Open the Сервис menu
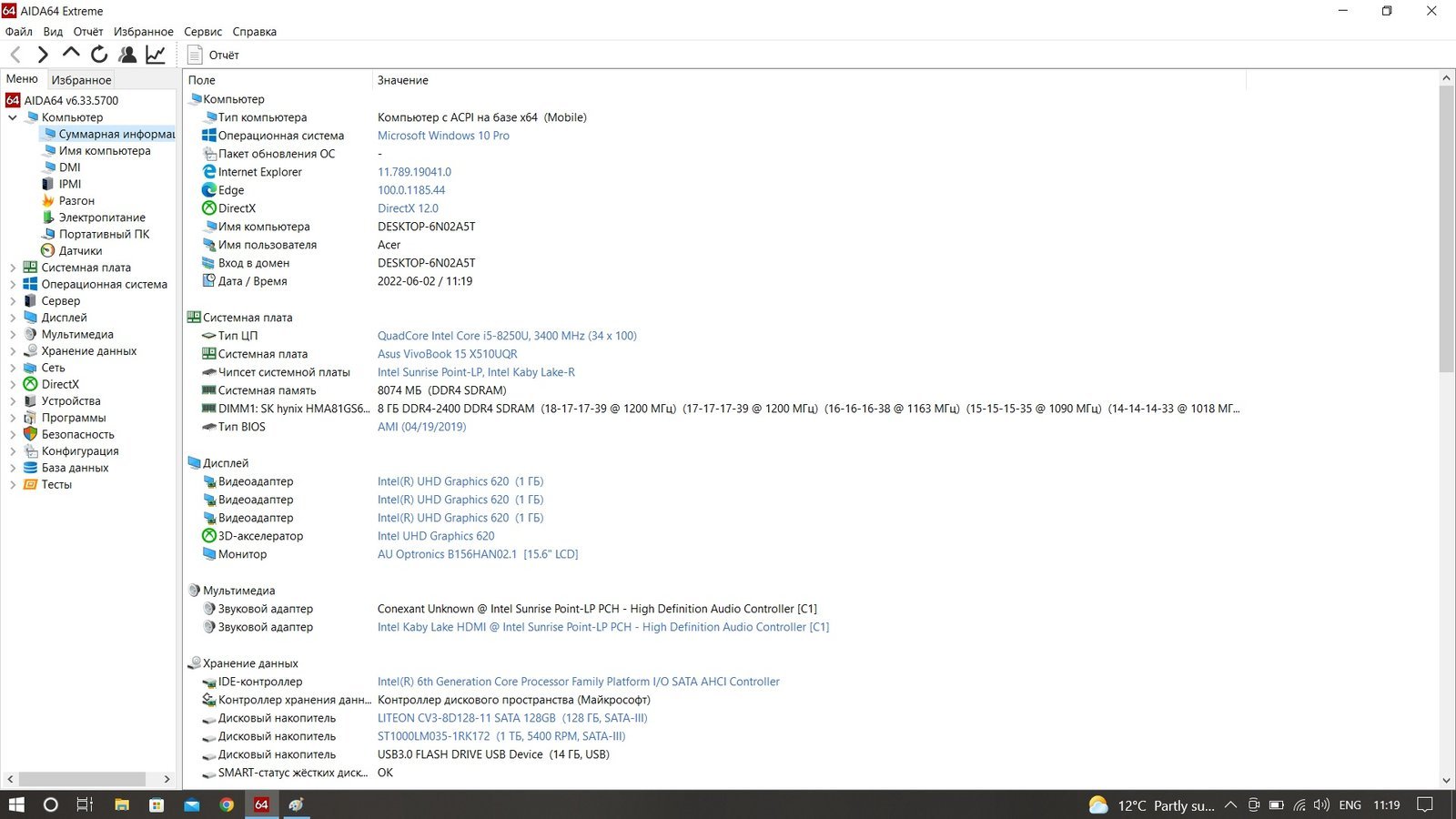The width and height of the screenshot is (1456, 819). pyautogui.click(x=203, y=31)
